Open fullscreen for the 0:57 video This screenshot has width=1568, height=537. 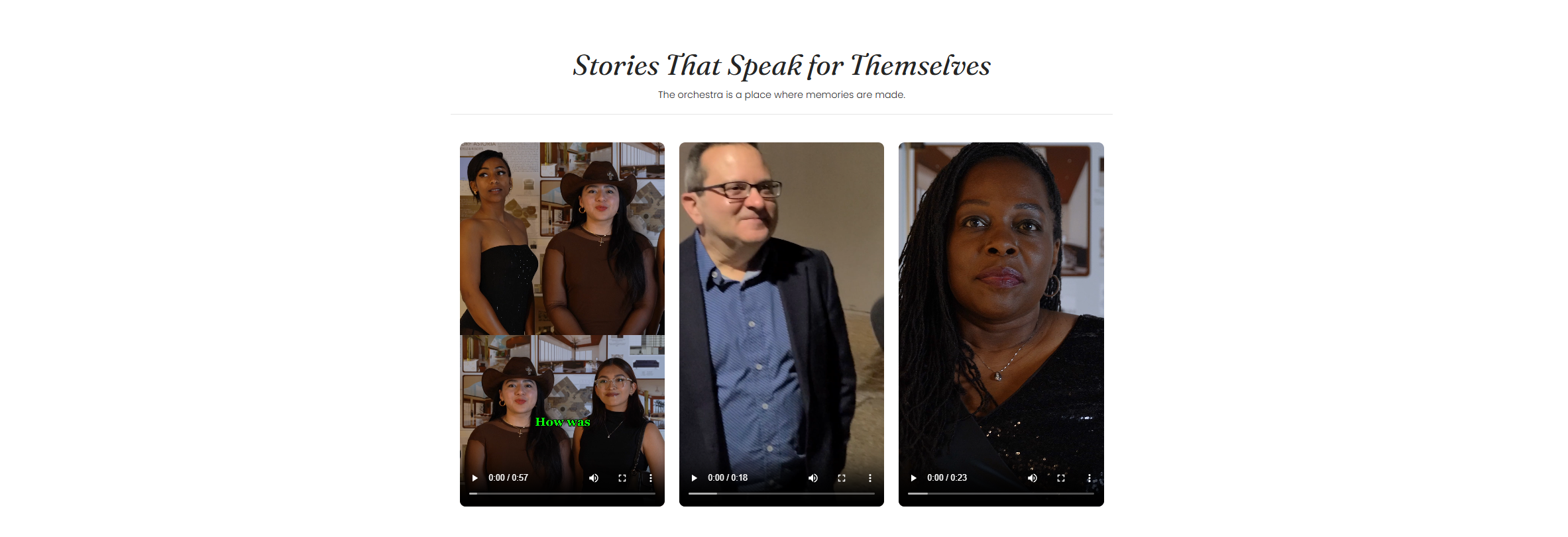pos(622,478)
